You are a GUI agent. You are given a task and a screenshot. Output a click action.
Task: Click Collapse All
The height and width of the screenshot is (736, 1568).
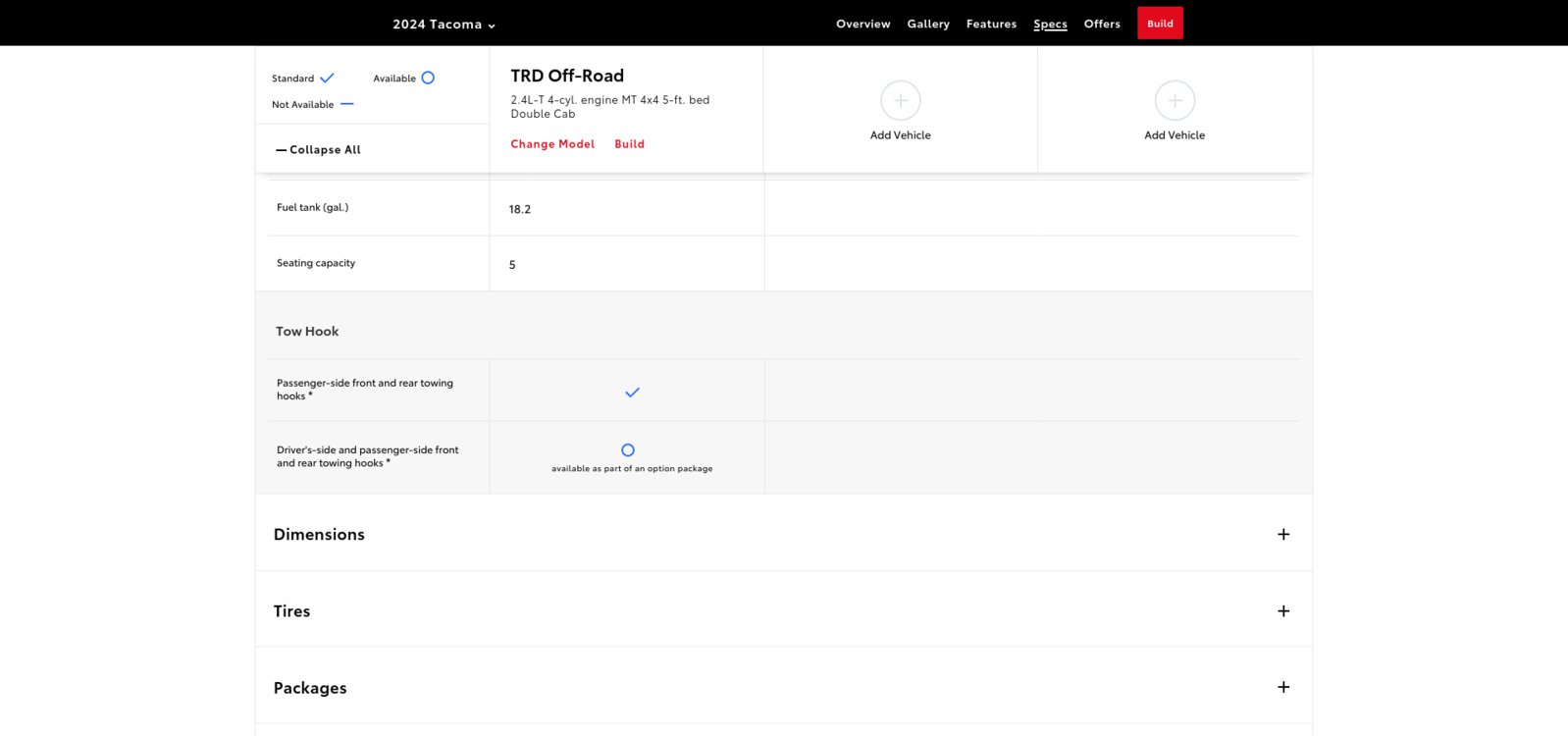point(318,150)
